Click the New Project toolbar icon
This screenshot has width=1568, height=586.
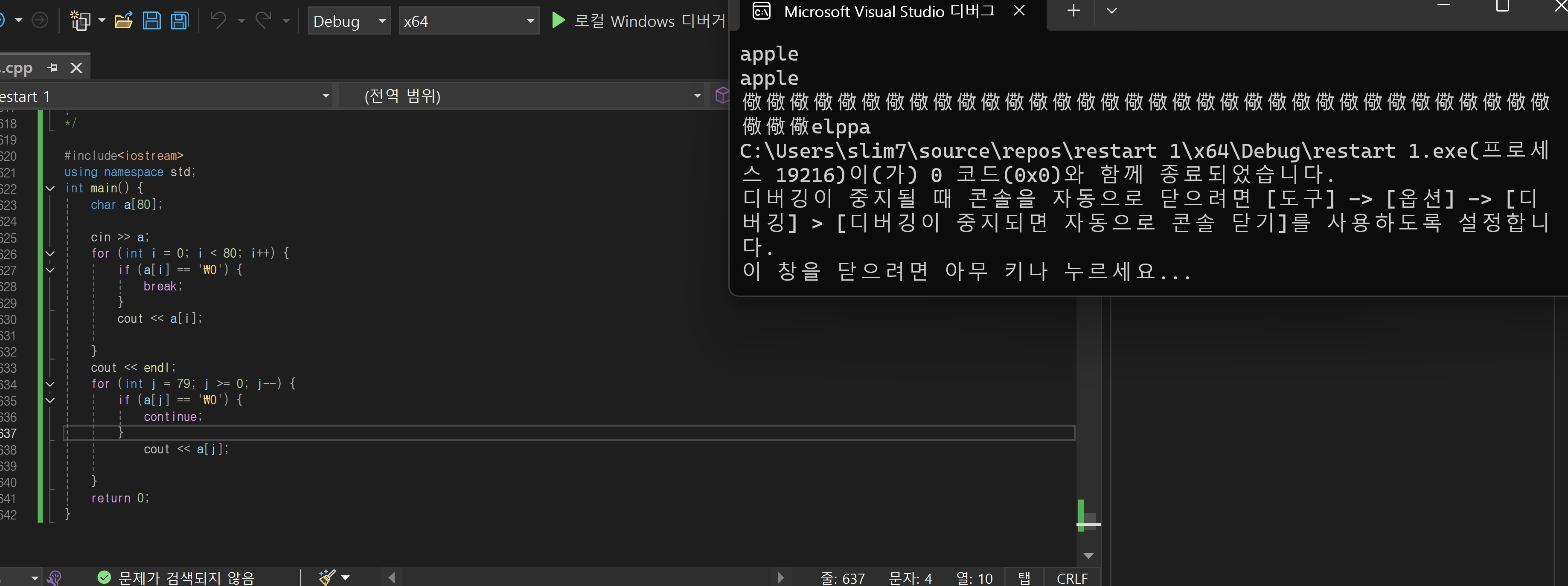80,21
